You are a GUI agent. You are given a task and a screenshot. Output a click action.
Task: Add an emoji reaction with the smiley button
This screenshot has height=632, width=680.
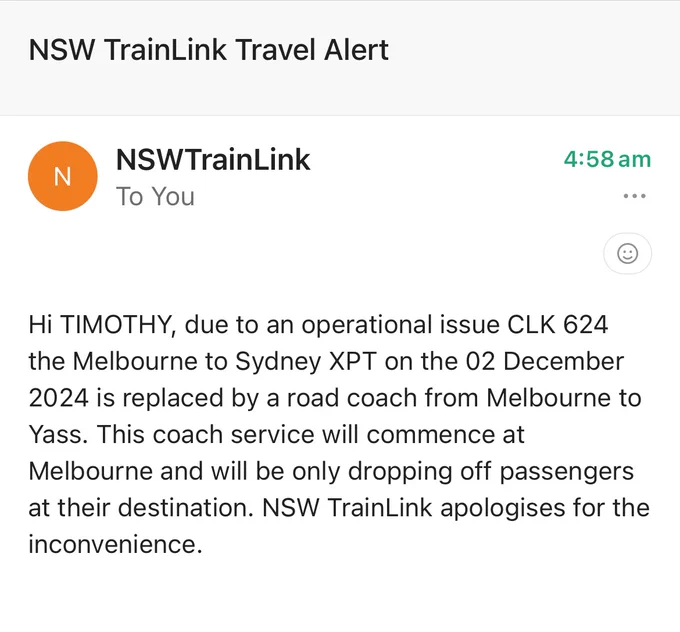pyautogui.click(x=627, y=253)
